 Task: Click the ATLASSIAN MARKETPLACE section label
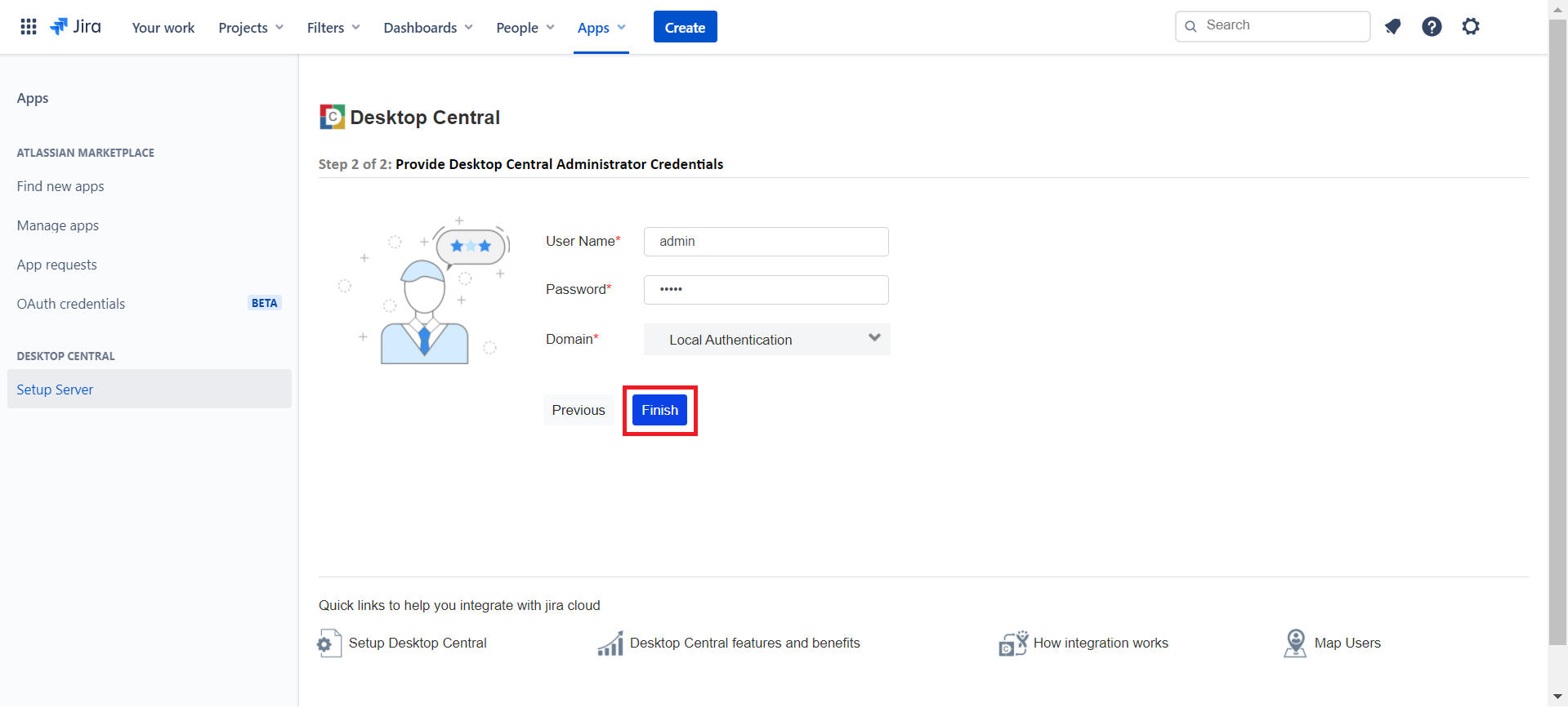86,153
